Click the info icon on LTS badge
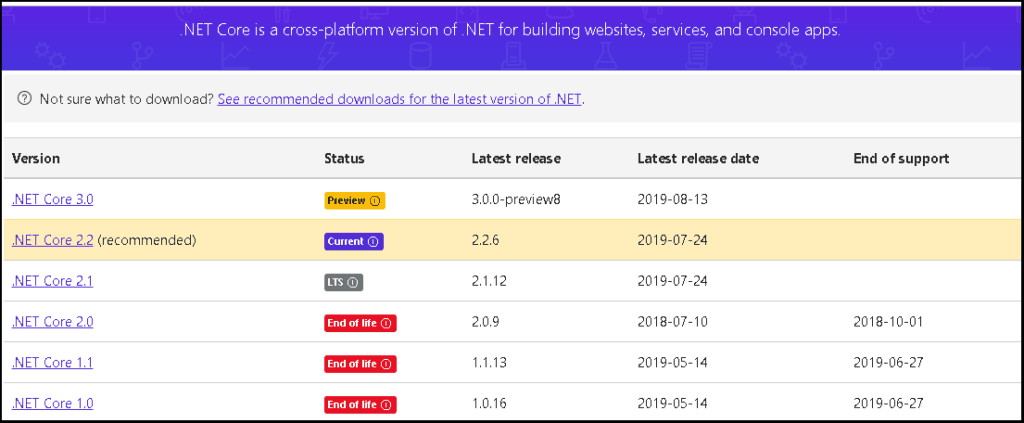Screen dimensions: 1024x423 [x=353, y=283]
